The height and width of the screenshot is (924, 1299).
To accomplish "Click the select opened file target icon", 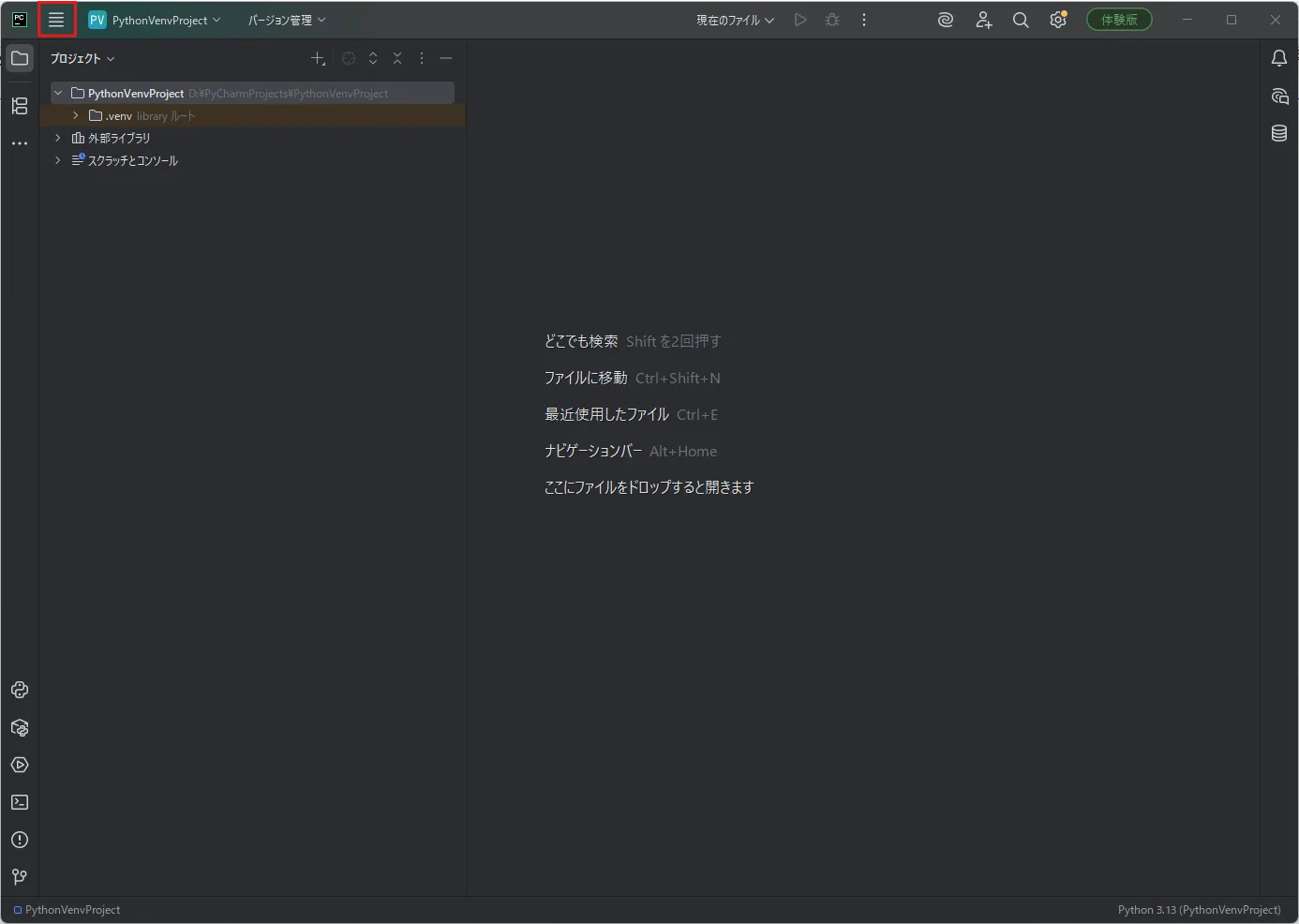I will click(349, 58).
